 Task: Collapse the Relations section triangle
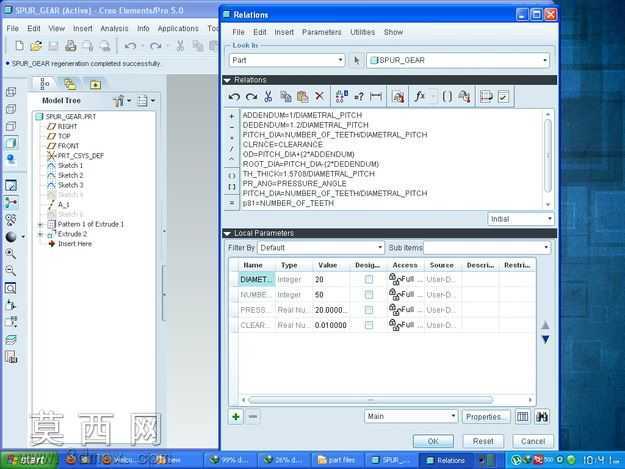tap(227, 80)
